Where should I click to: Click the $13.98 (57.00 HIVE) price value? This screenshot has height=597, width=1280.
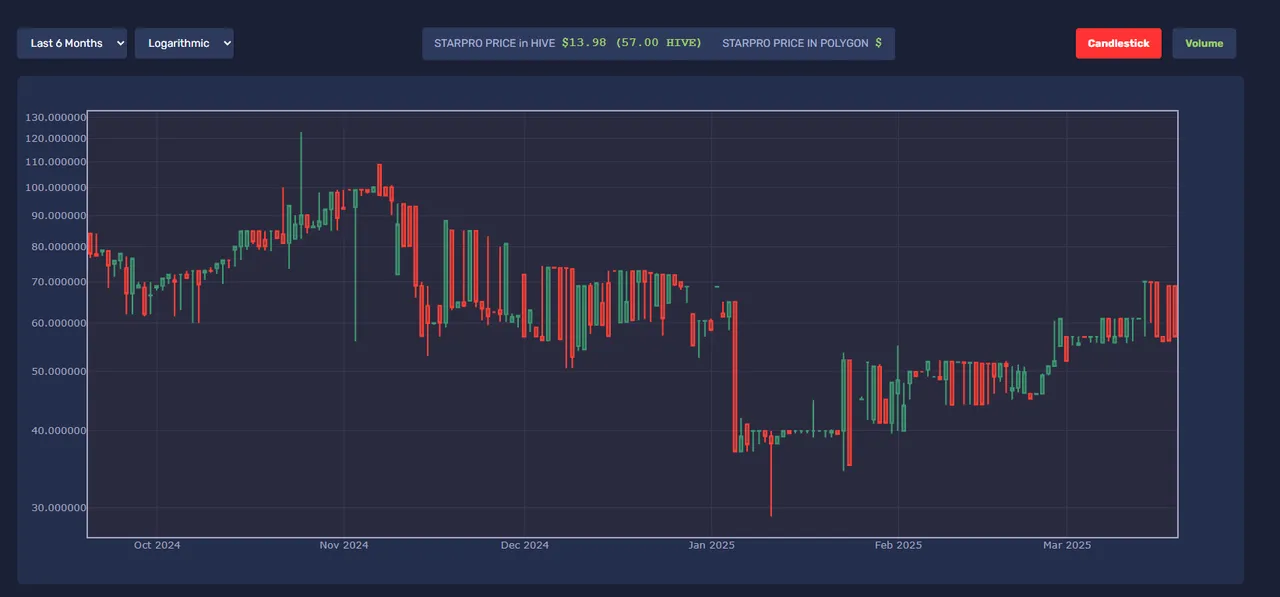click(x=632, y=43)
